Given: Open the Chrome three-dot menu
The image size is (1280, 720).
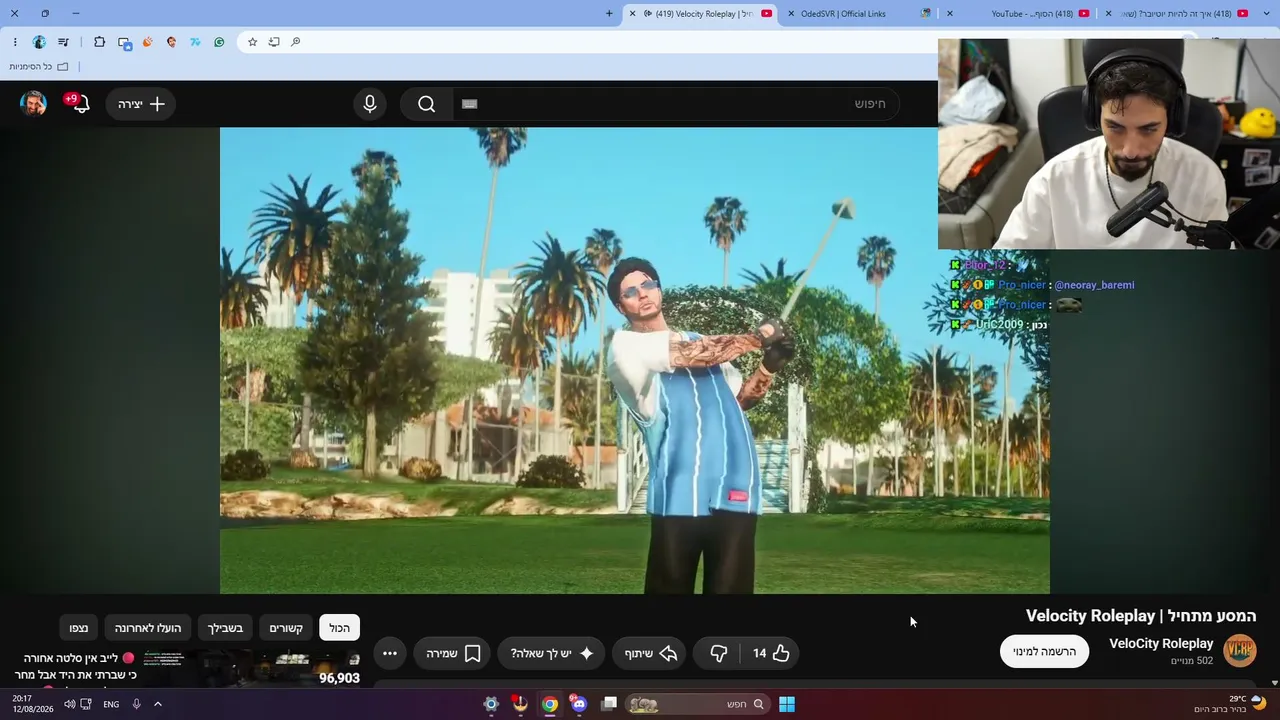Looking at the screenshot, I should pyautogui.click(x=15, y=42).
